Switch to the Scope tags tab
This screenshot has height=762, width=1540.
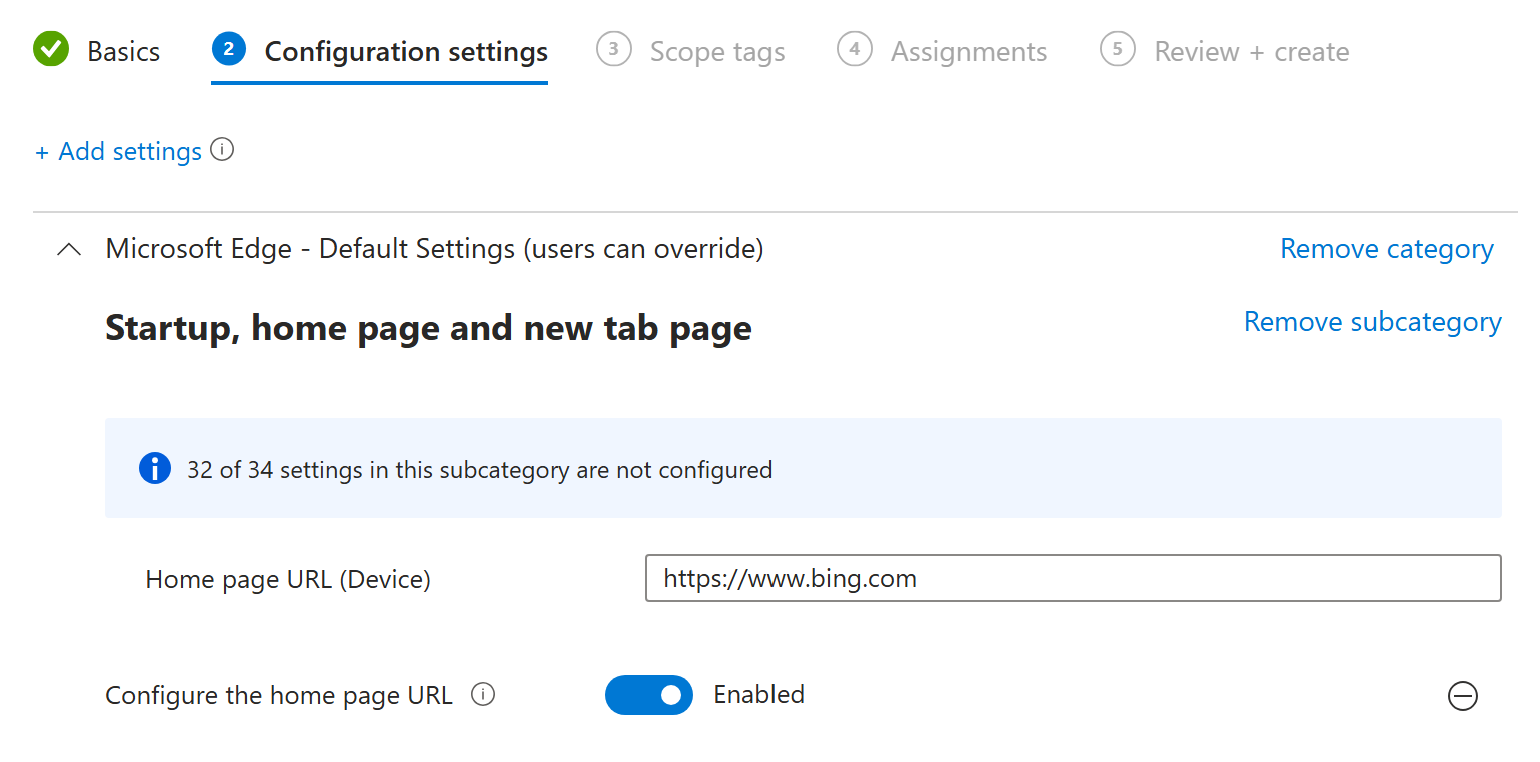(717, 52)
